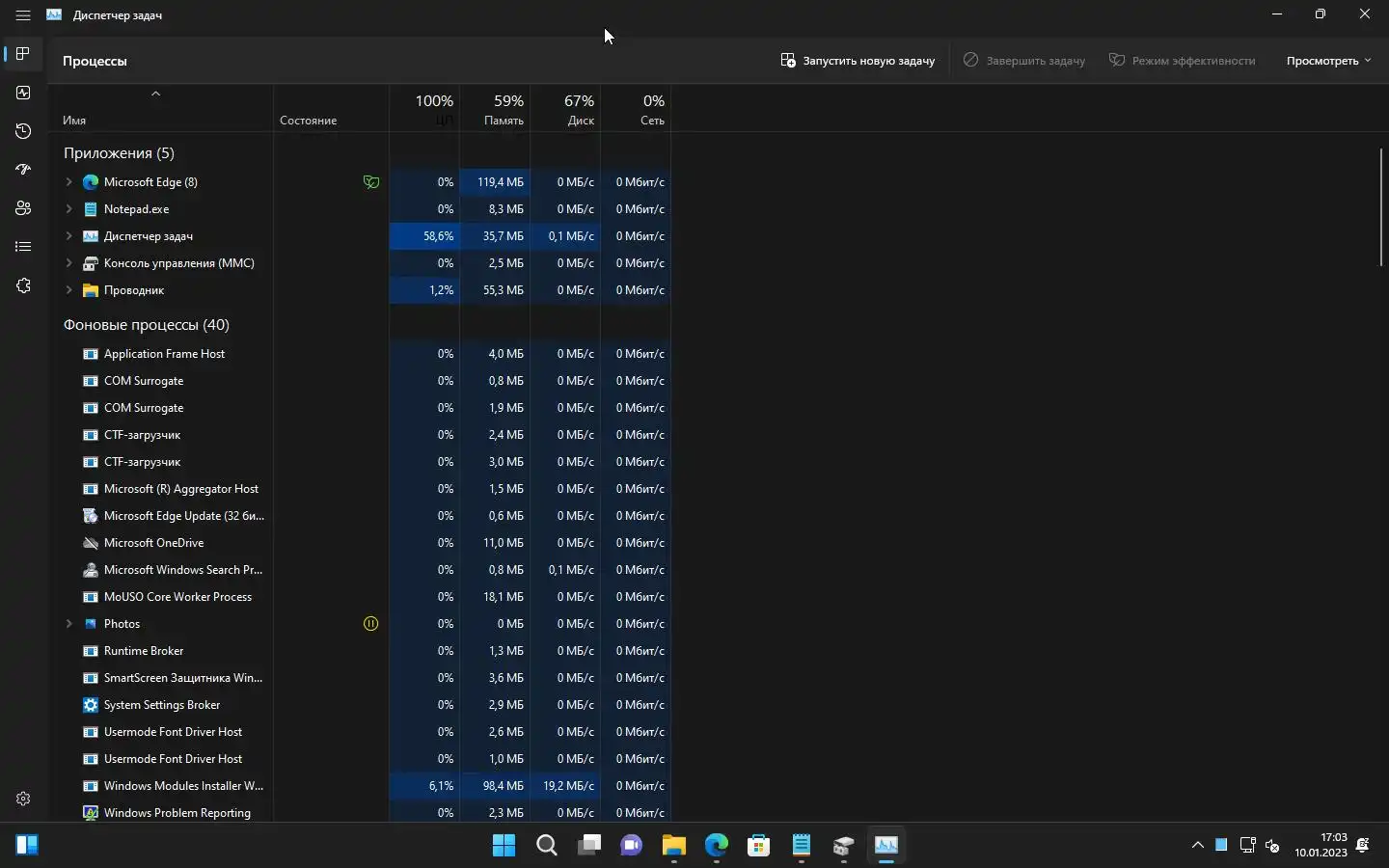
Task: Open the Processes page in sidebar
Action: pos(23,54)
